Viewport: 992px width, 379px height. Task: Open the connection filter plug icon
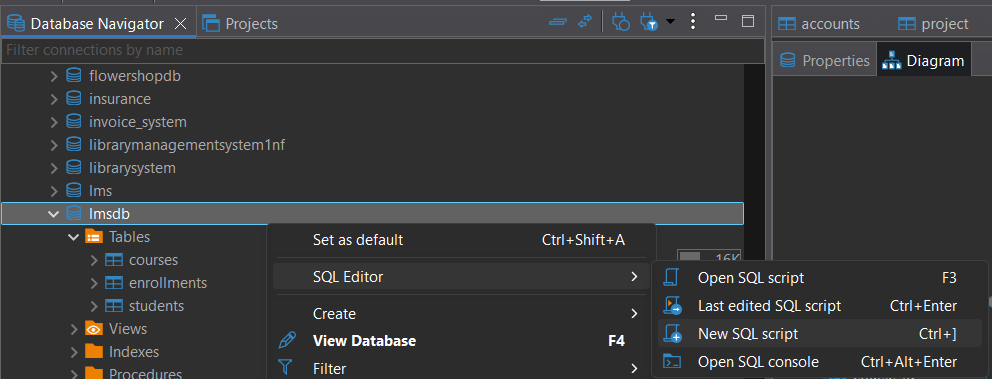click(x=649, y=23)
